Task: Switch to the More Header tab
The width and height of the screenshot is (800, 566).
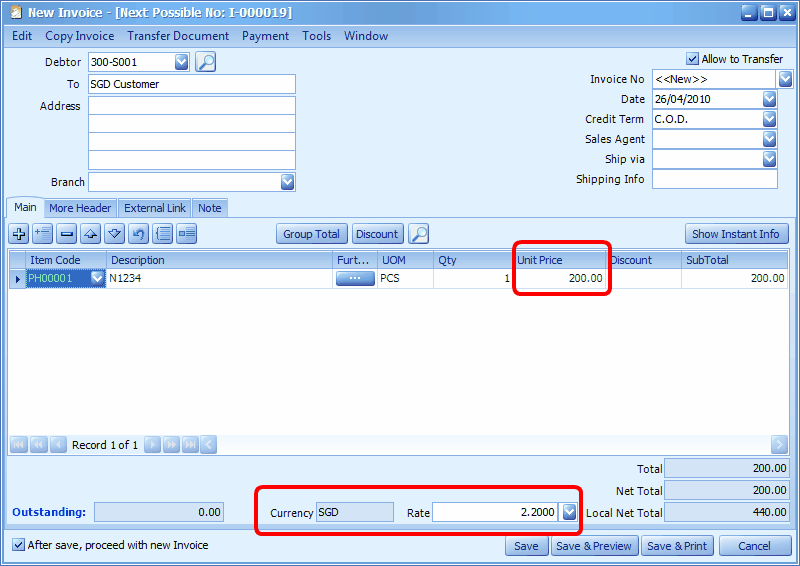Action: point(80,208)
